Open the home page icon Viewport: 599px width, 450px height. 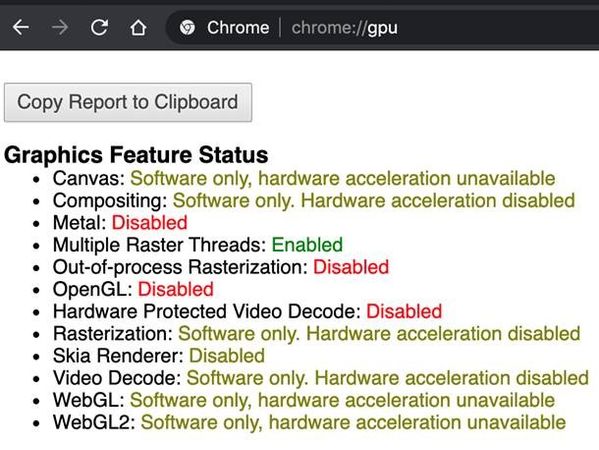tap(138, 28)
